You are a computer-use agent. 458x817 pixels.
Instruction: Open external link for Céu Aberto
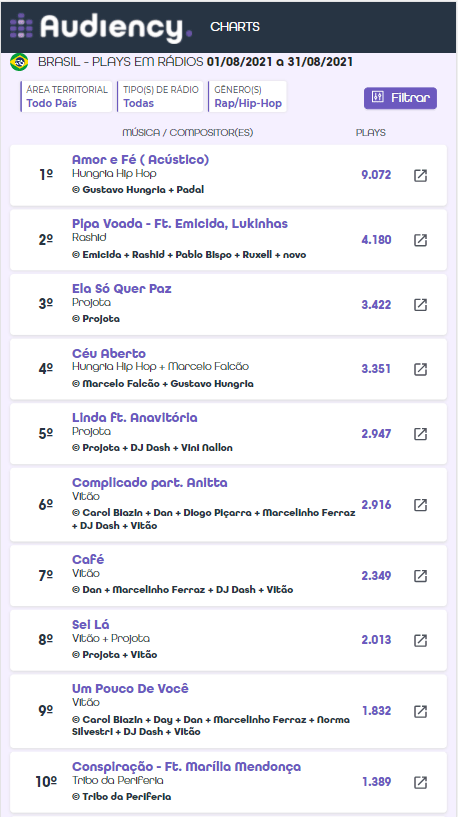pyautogui.click(x=420, y=369)
